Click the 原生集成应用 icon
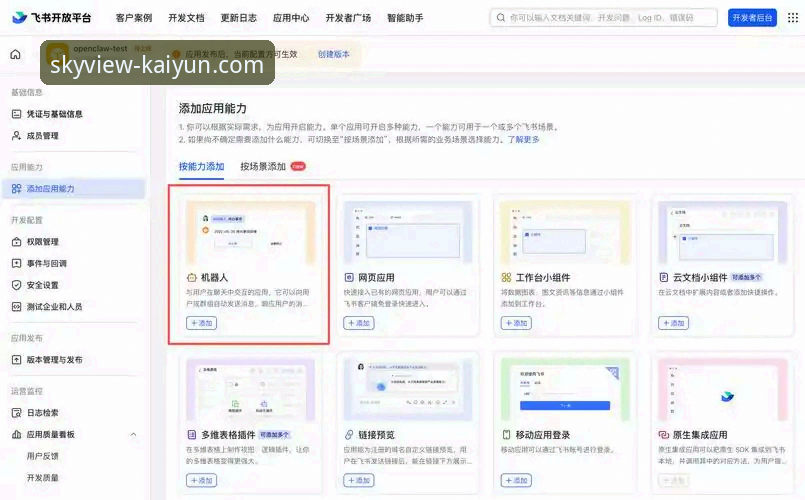The image size is (805, 500). 663,435
